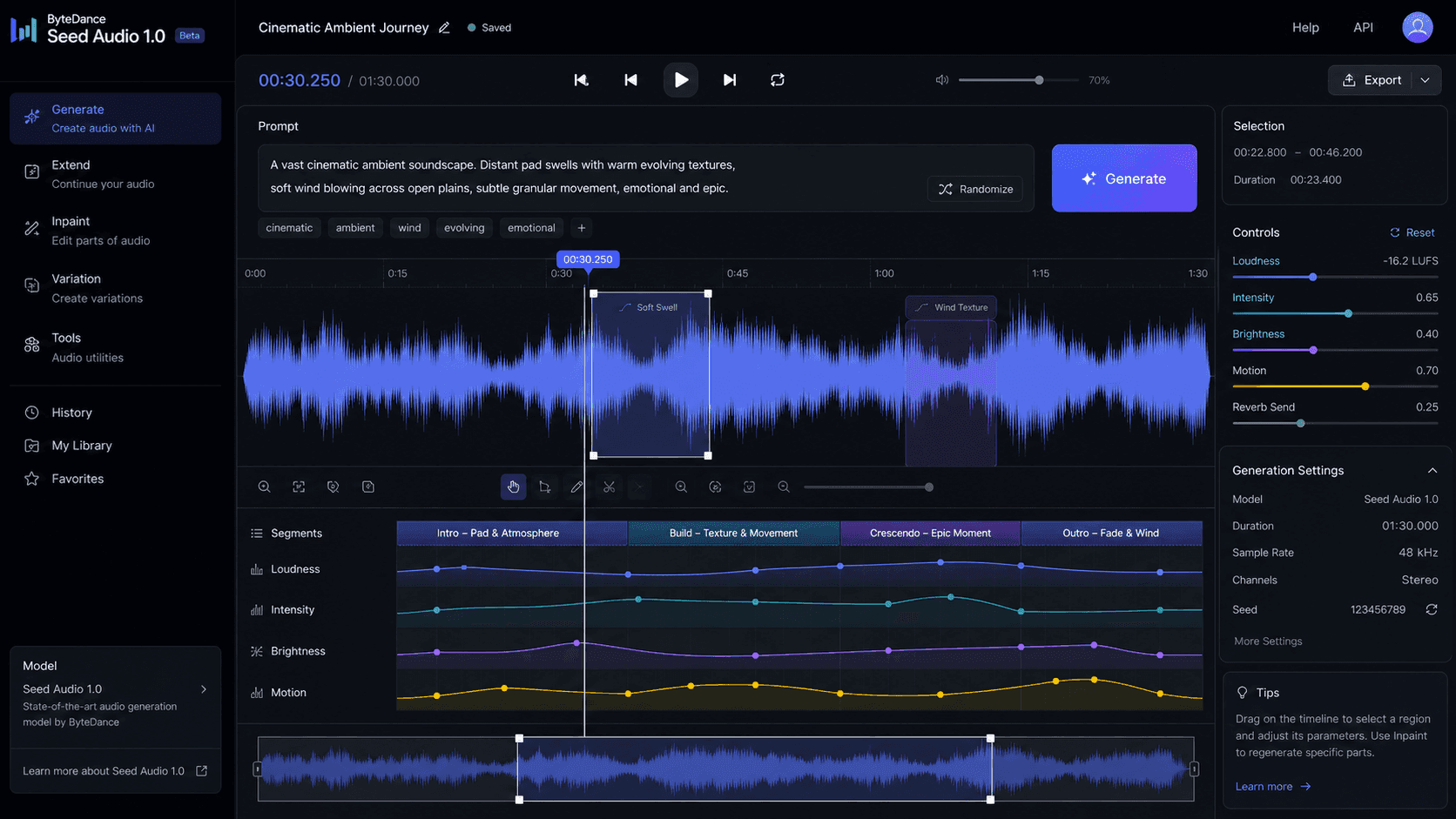Click the Segments list icon

[x=257, y=533]
